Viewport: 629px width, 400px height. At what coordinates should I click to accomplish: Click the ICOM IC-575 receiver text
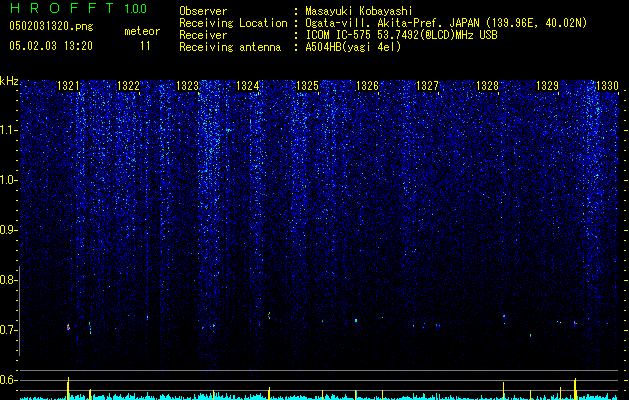click(401, 35)
